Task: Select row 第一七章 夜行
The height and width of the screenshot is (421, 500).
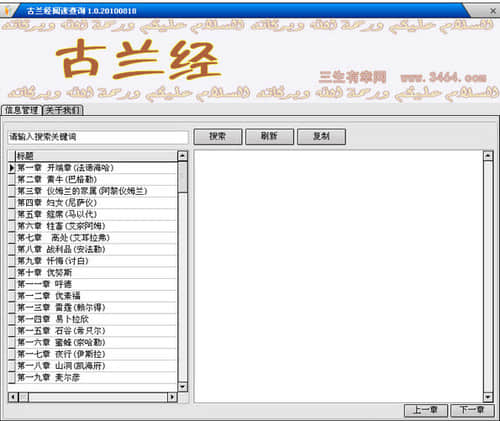Action: coord(96,354)
